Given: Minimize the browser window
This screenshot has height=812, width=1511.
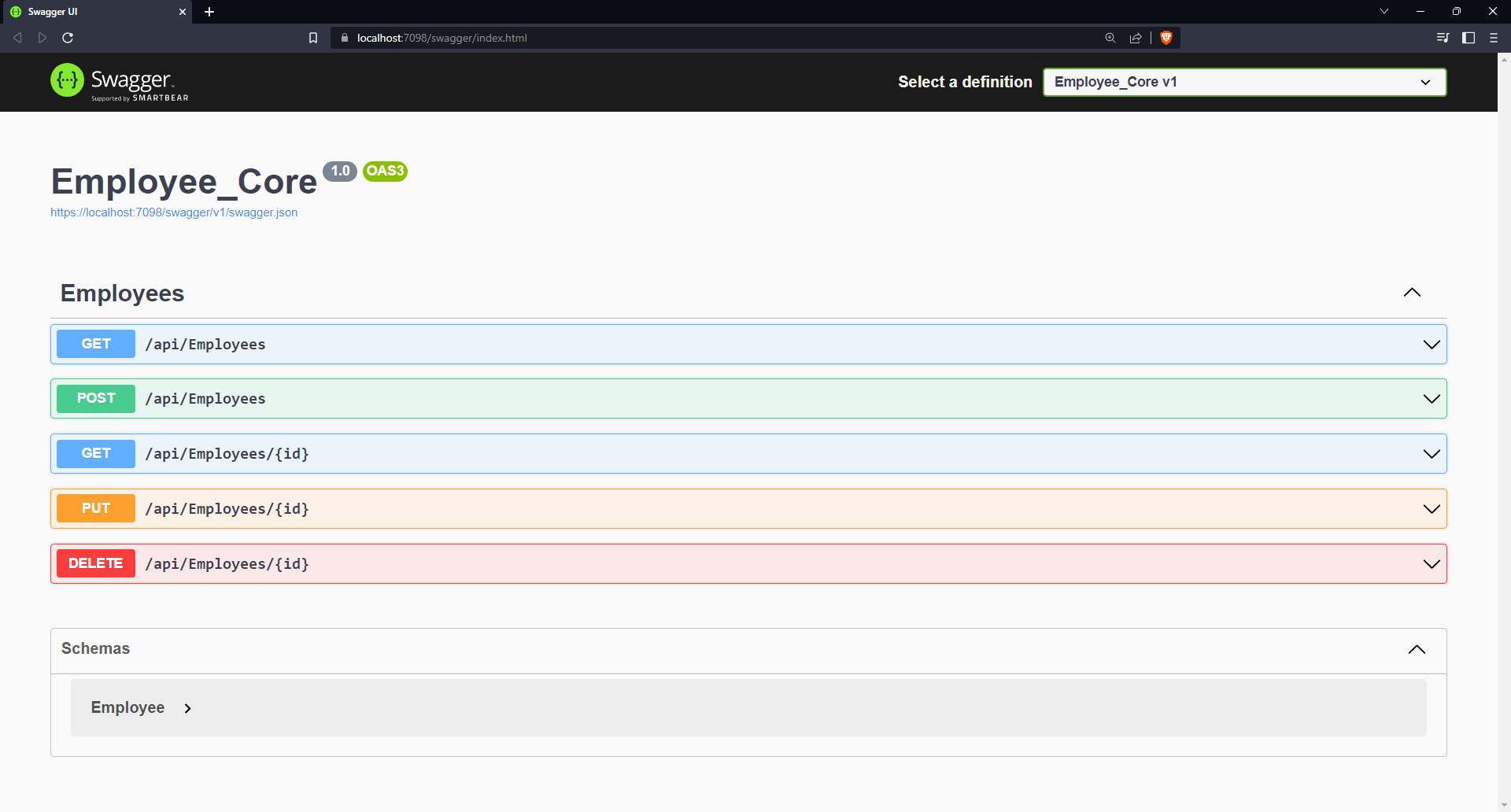Looking at the screenshot, I should pyautogui.click(x=1420, y=11).
